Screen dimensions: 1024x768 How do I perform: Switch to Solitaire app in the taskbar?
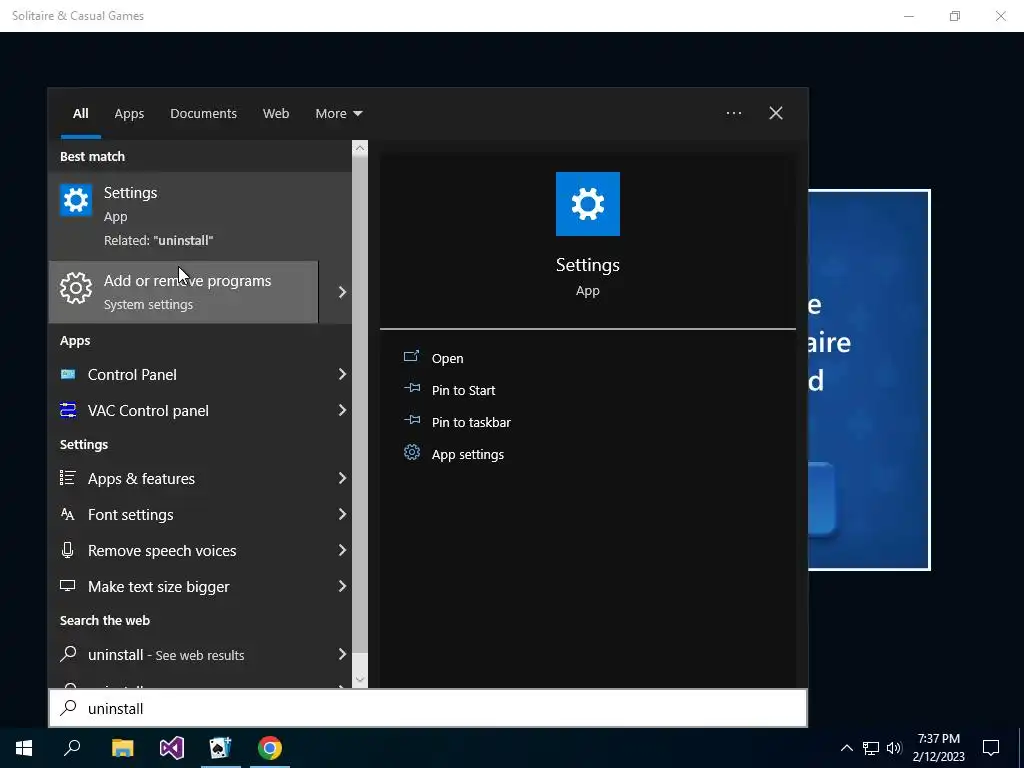(x=221, y=748)
